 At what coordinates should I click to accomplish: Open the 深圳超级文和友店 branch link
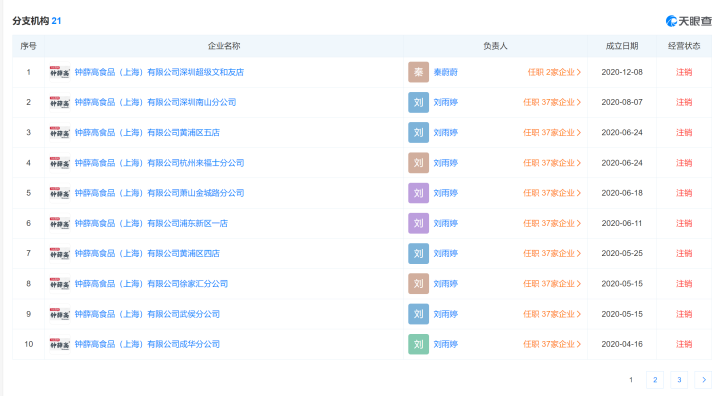pyautogui.click(x=159, y=72)
